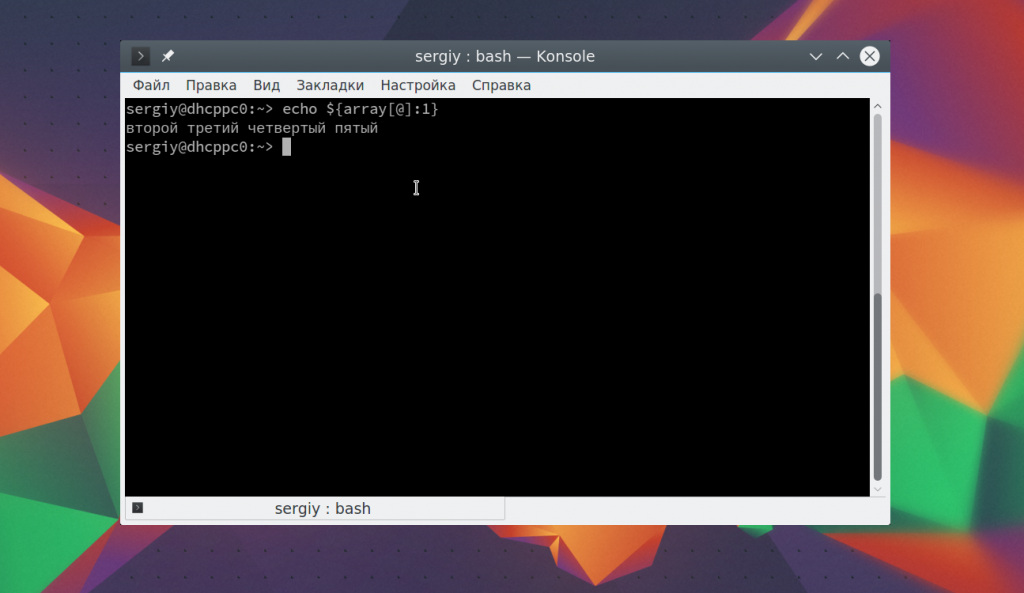Maximize the Konsole window

(x=842, y=56)
